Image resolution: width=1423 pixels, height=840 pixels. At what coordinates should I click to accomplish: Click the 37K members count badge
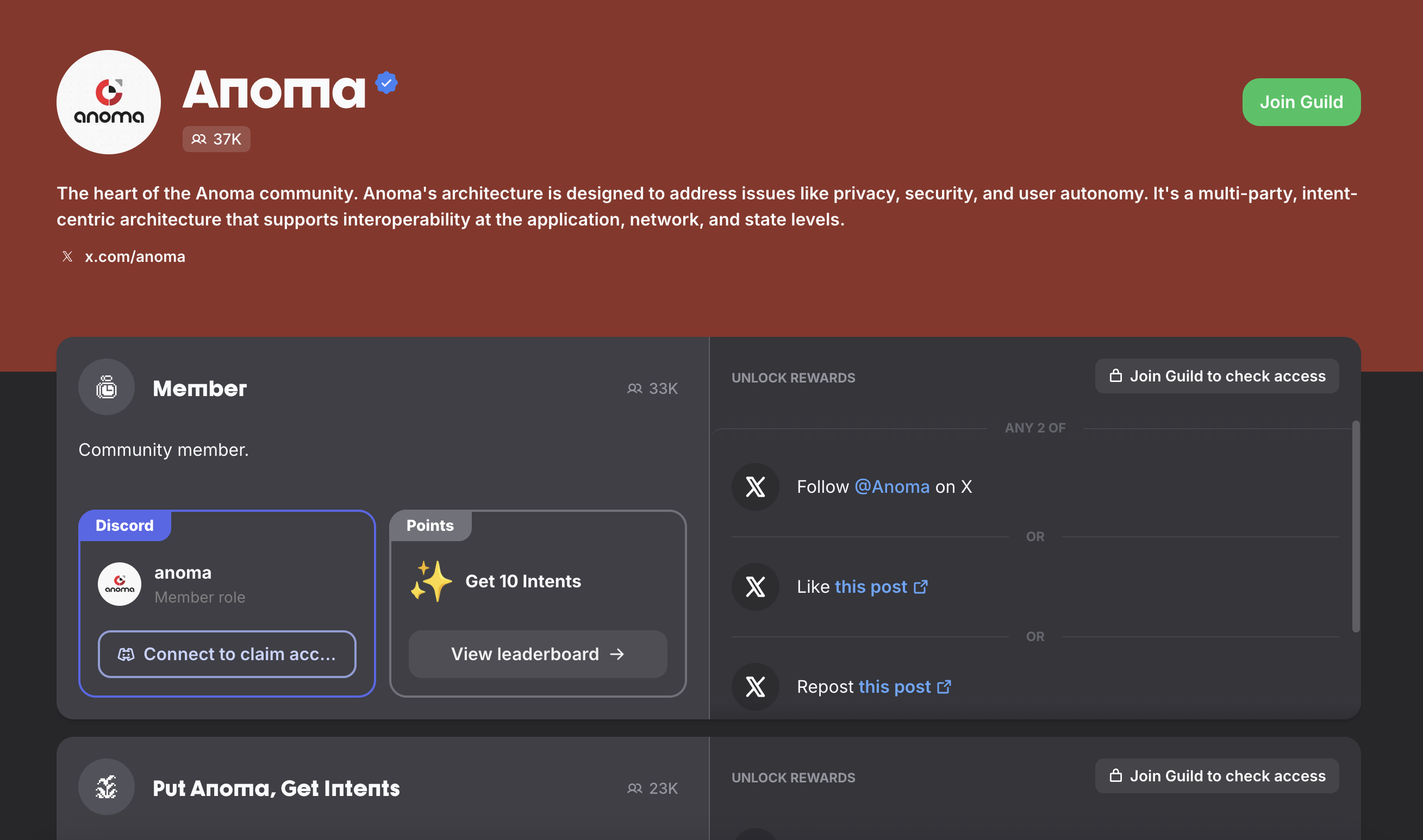[216, 139]
